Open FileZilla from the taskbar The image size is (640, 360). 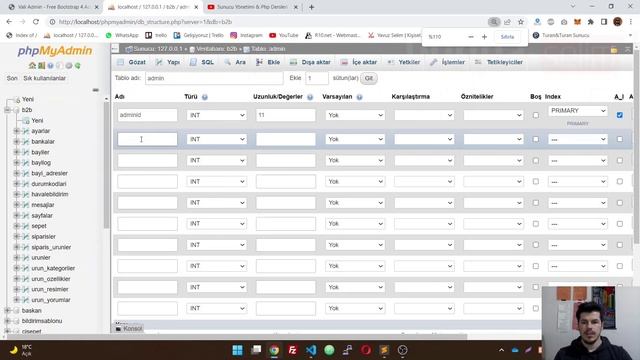click(x=292, y=350)
